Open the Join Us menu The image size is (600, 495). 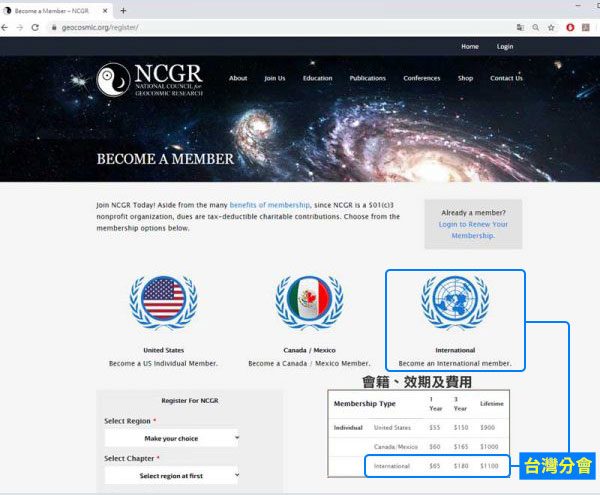click(x=275, y=78)
